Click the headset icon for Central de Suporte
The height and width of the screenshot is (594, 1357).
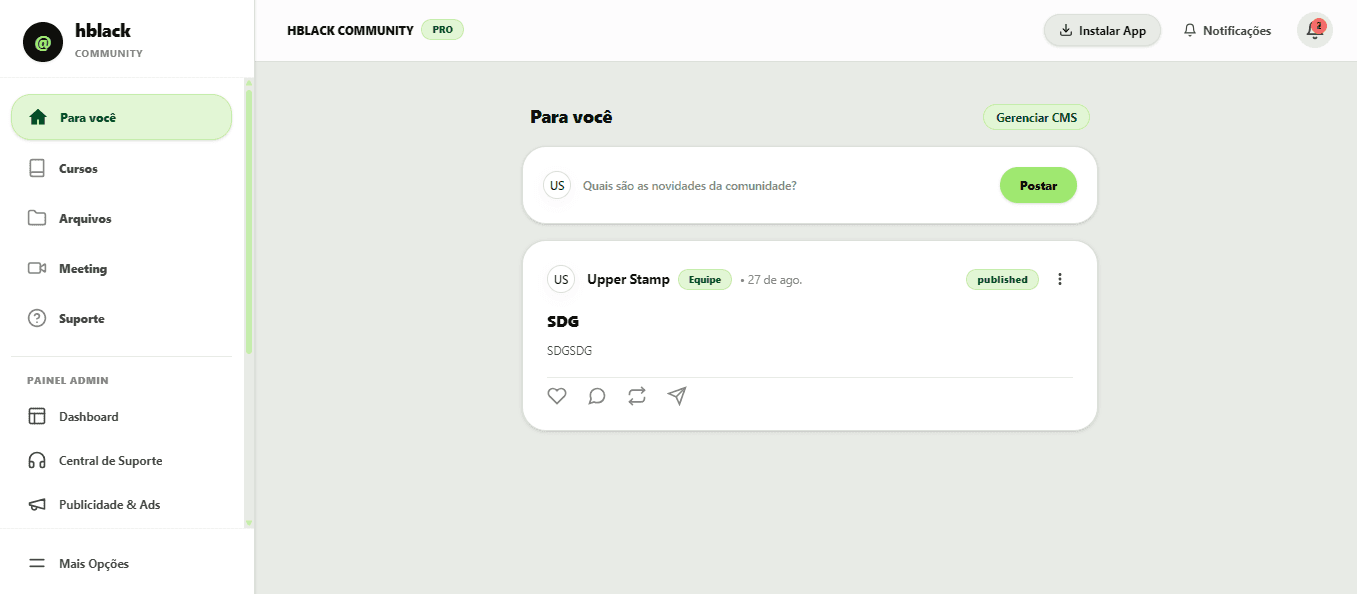click(x=37, y=460)
